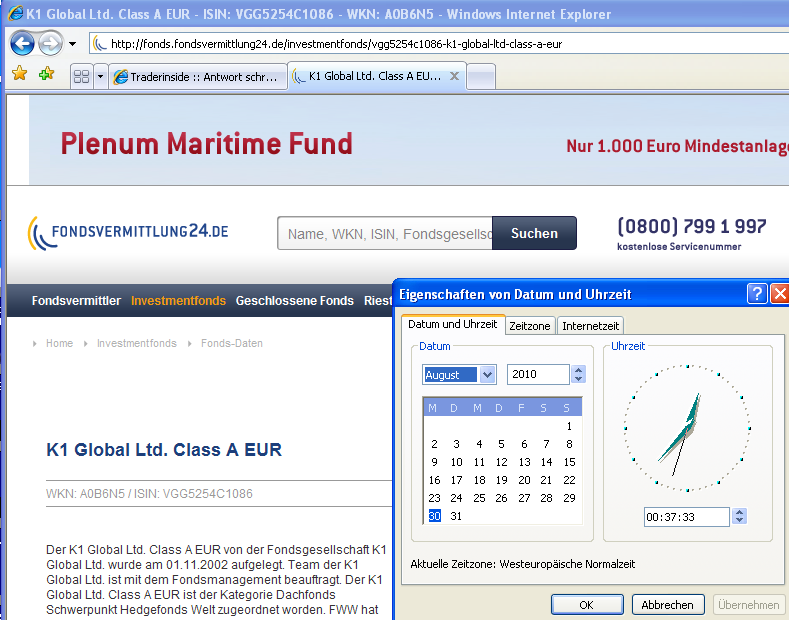The width and height of the screenshot is (789, 620).
Task: Click the browser Back arrow button
Action: 22,43
